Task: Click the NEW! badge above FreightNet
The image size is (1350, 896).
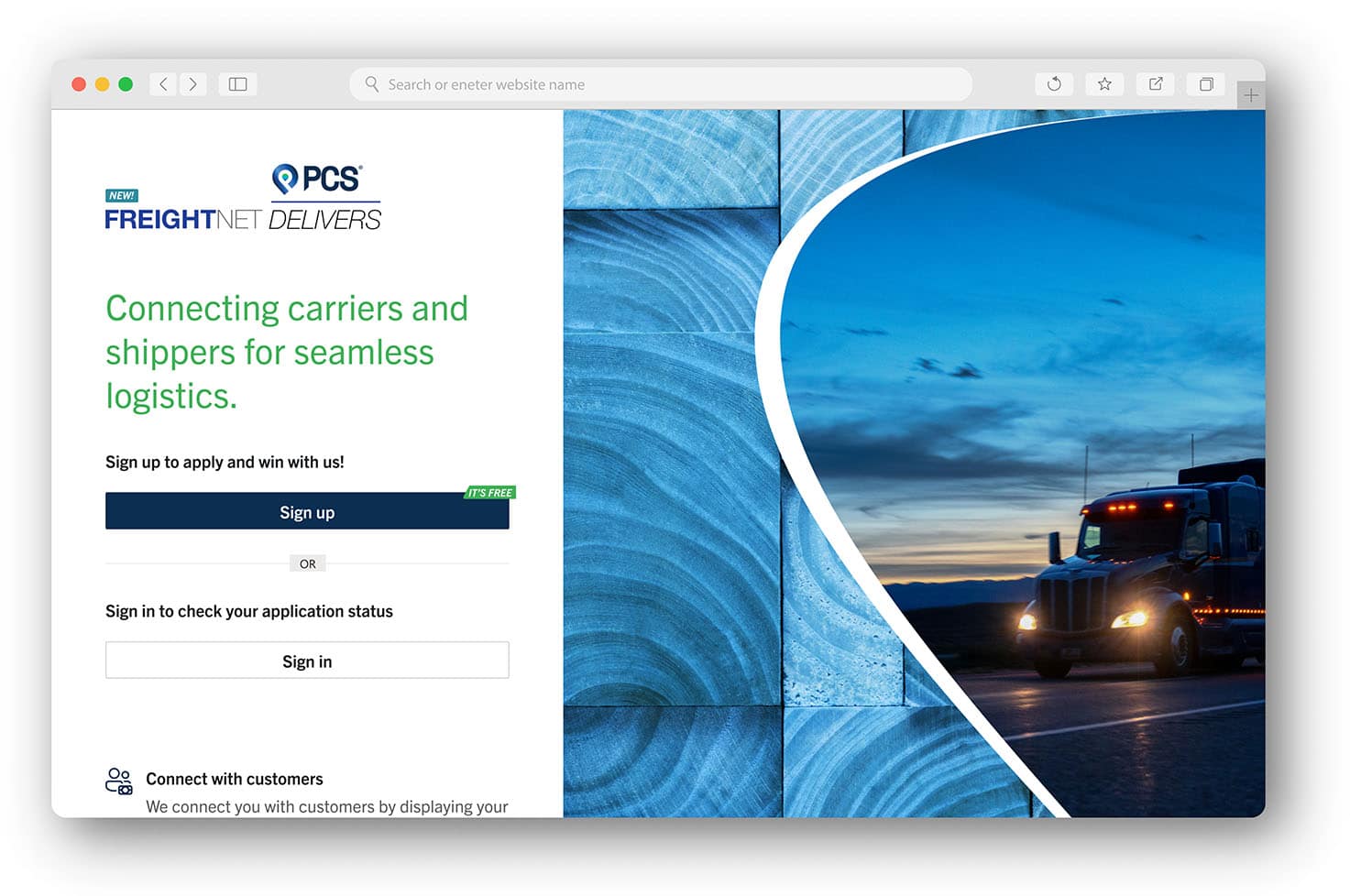Action: pyautogui.click(x=122, y=195)
